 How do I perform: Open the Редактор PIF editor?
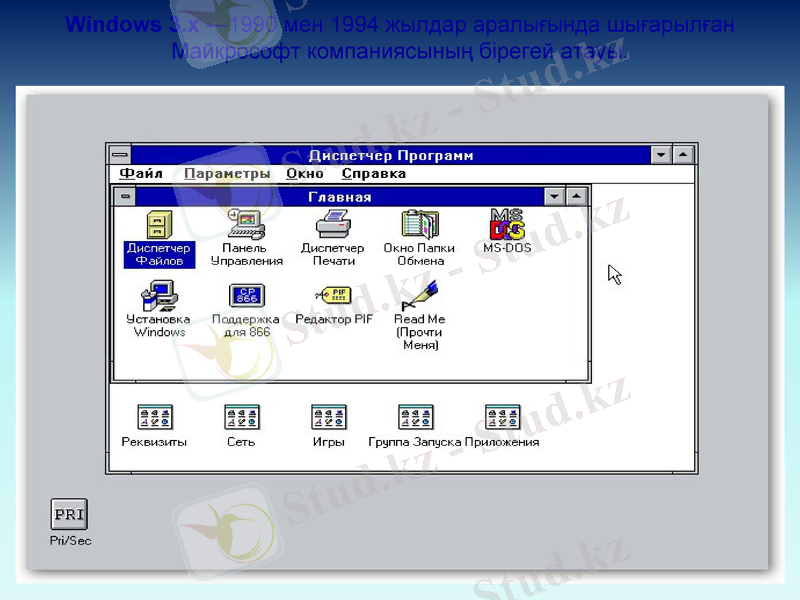(332, 295)
